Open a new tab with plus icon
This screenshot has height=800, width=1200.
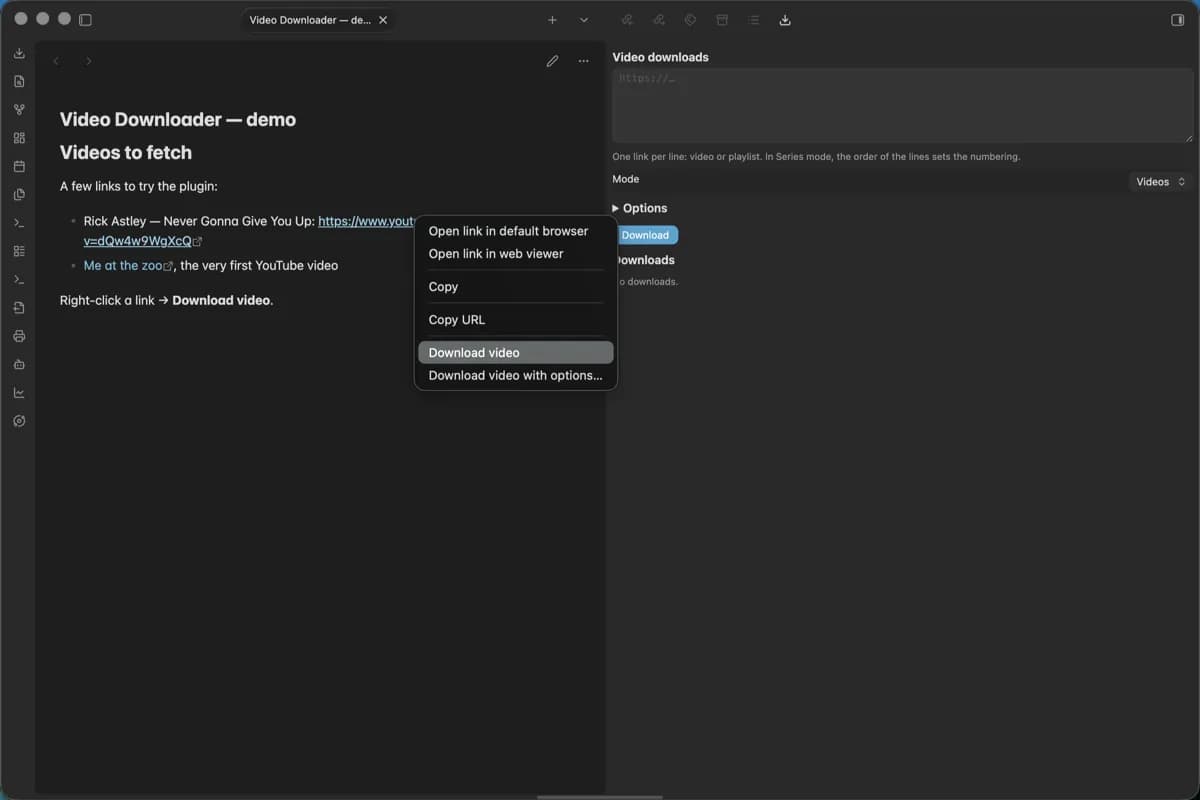coord(552,20)
